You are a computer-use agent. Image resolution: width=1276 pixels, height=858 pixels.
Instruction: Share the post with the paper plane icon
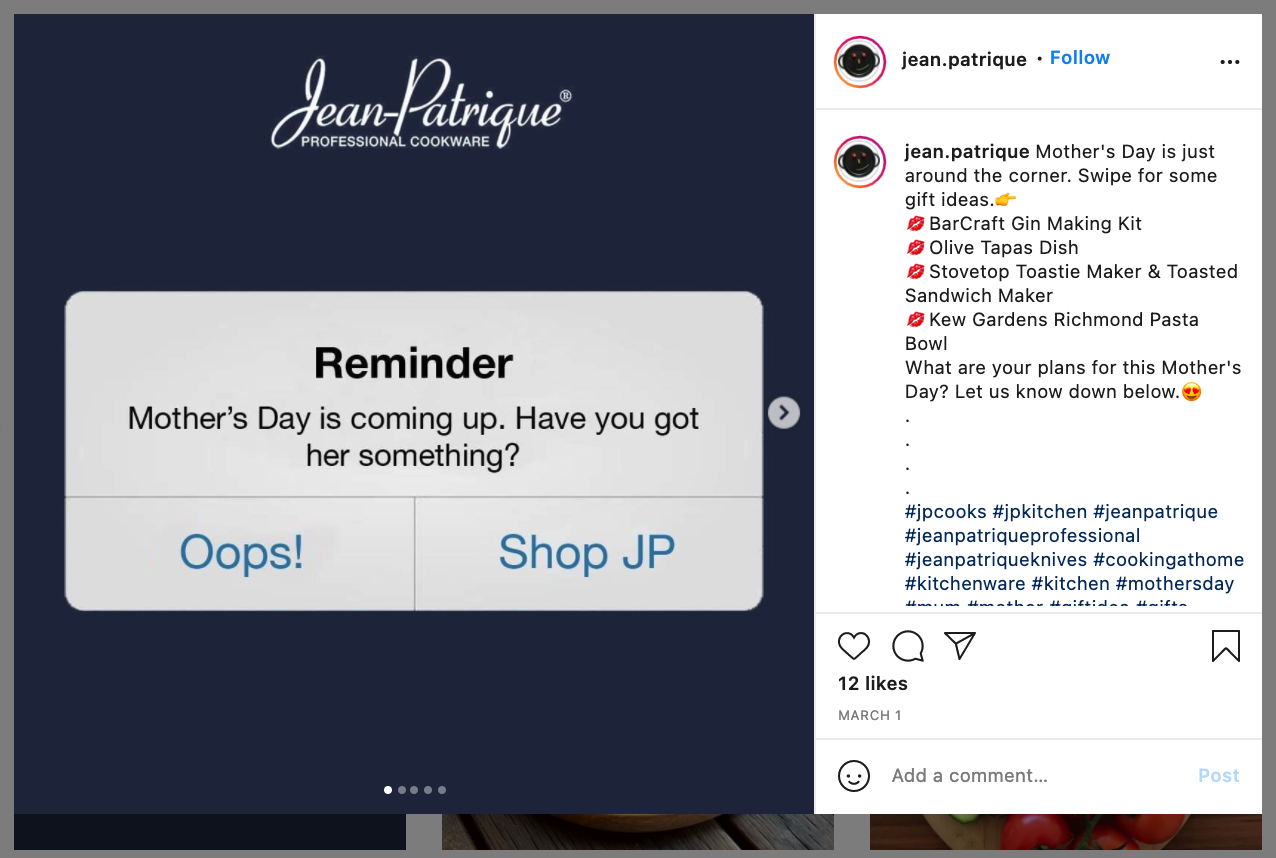click(x=960, y=646)
